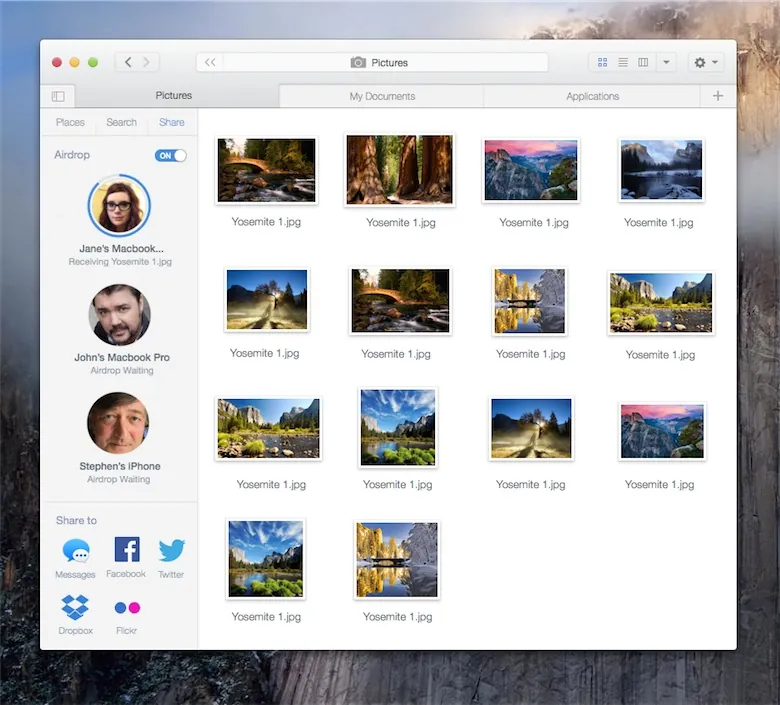Click the red close window button
Viewport: 780px width, 705px height.
pyautogui.click(x=57, y=62)
